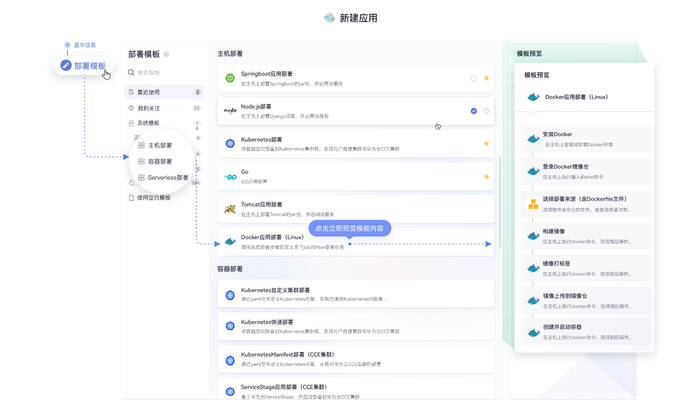This screenshot has width=700, height=410.
Task: Click the Tomcat cat logo
Action: point(230,209)
